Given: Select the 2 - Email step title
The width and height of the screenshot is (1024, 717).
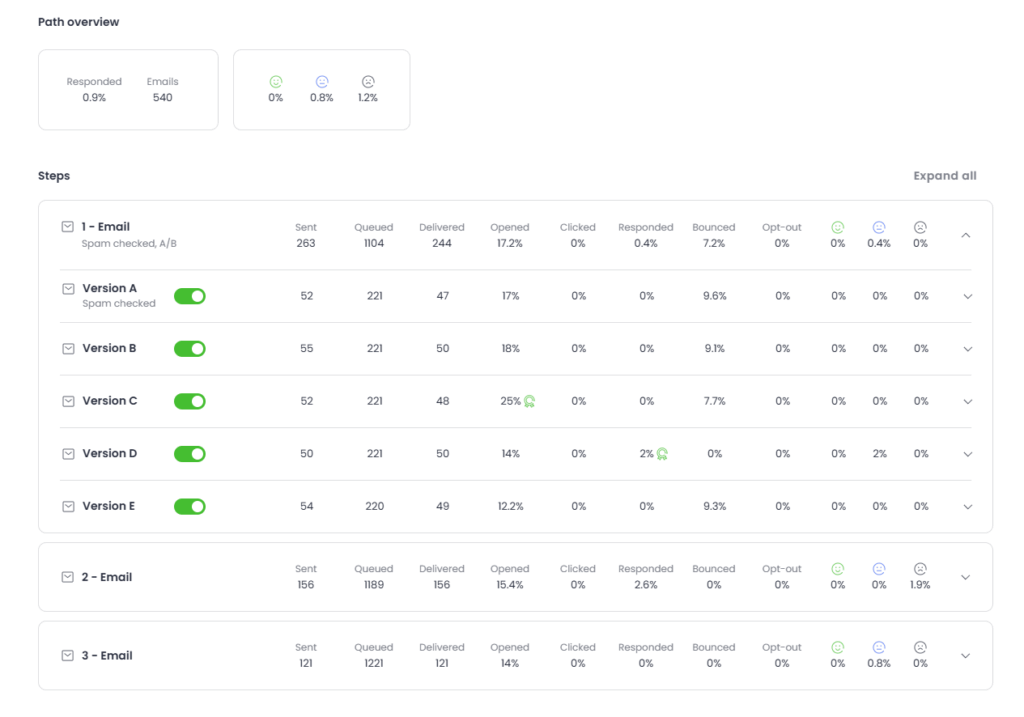Looking at the screenshot, I should [106, 577].
